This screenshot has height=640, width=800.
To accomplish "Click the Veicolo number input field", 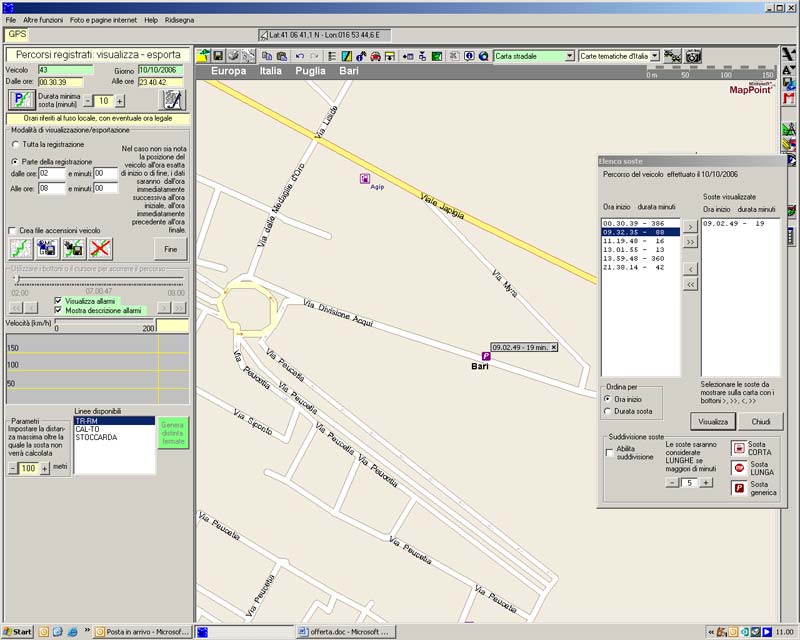I will point(65,70).
